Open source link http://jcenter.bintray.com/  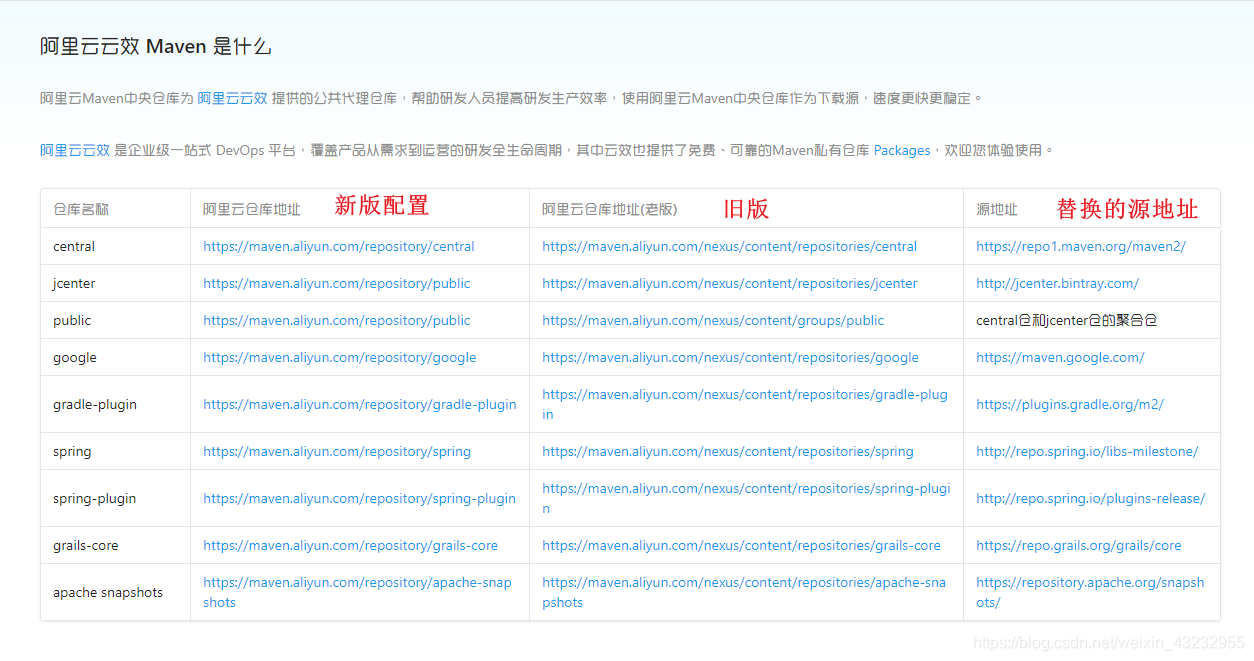[1057, 283]
